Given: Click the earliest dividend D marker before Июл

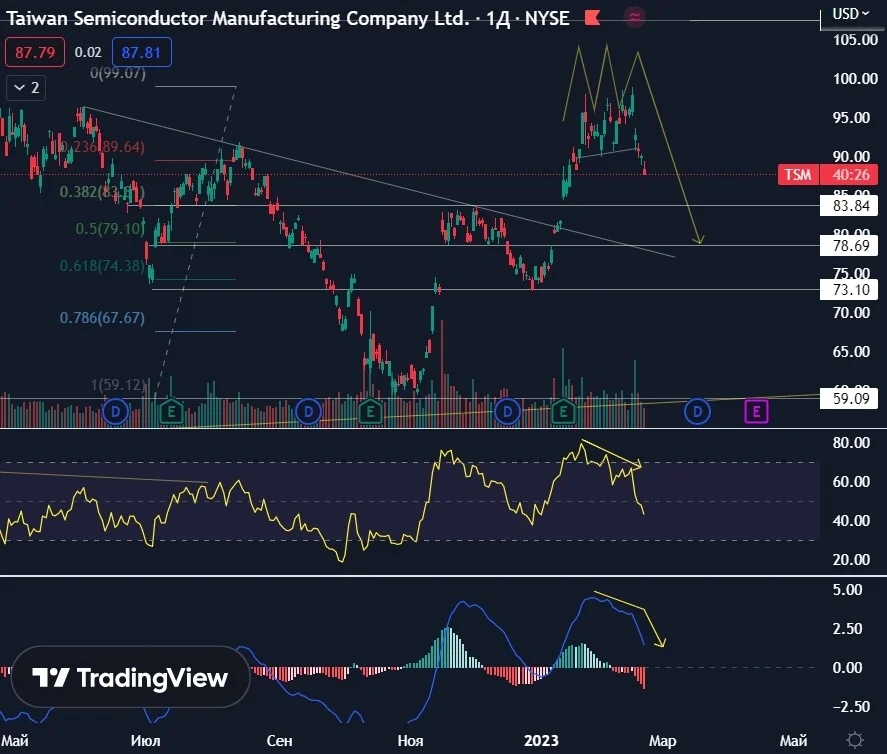Looking at the screenshot, I should 115,412.
